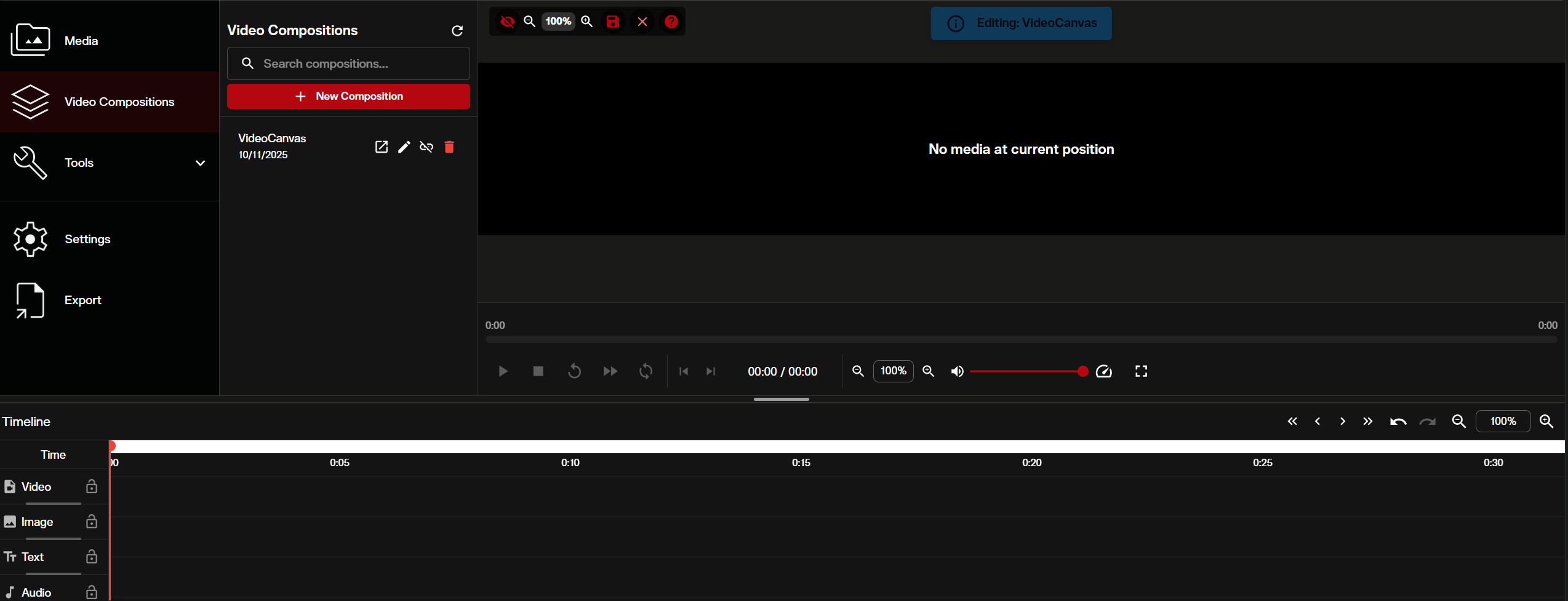Toggle canvas visibility with the crossed eye icon

507,22
